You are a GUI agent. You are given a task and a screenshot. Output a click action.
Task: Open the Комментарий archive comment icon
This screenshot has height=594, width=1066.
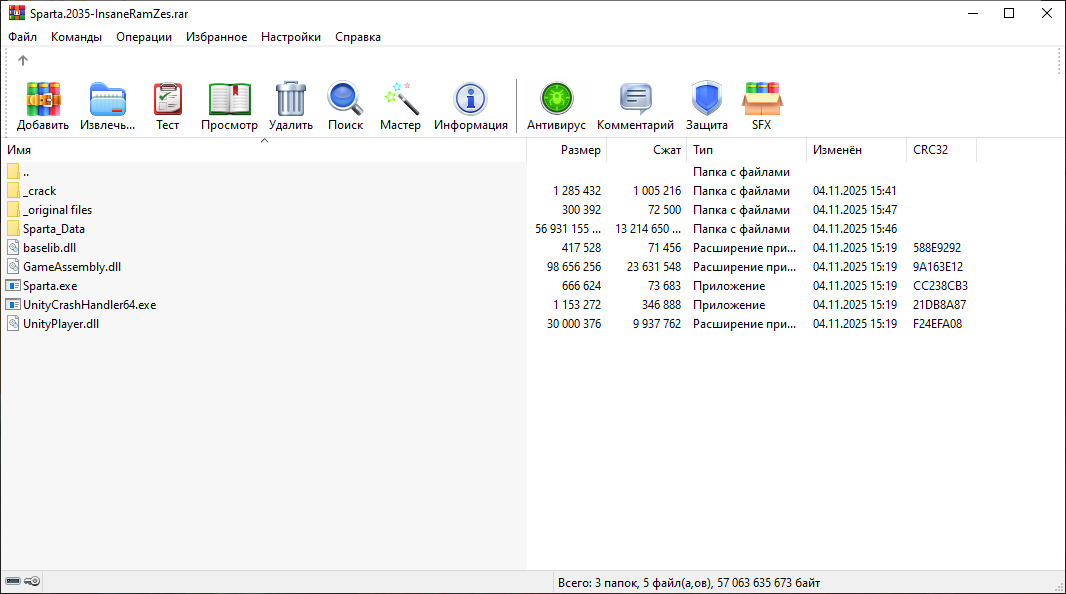click(x=635, y=100)
